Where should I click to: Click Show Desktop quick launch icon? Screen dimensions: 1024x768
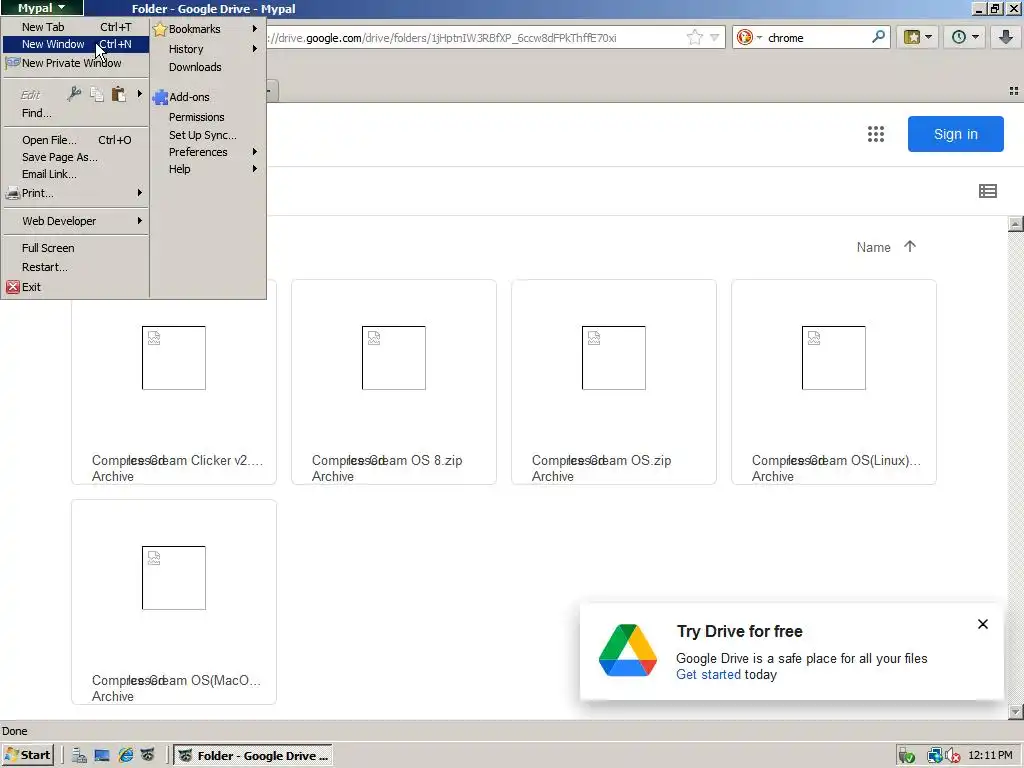coord(102,756)
